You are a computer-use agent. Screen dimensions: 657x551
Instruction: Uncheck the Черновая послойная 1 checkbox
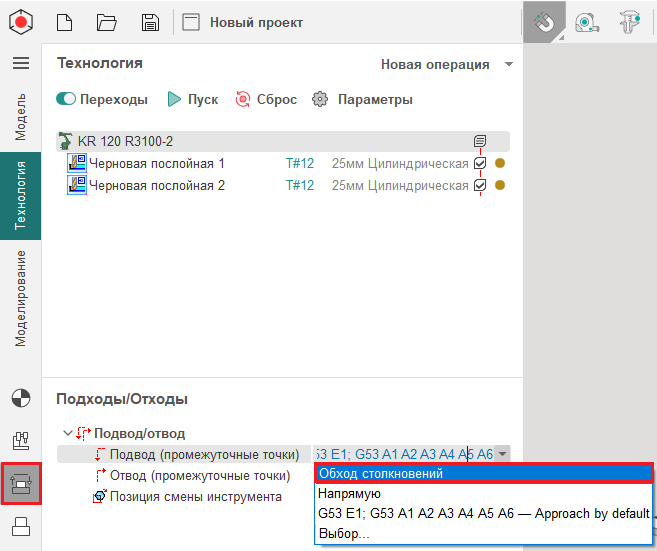point(480,163)
